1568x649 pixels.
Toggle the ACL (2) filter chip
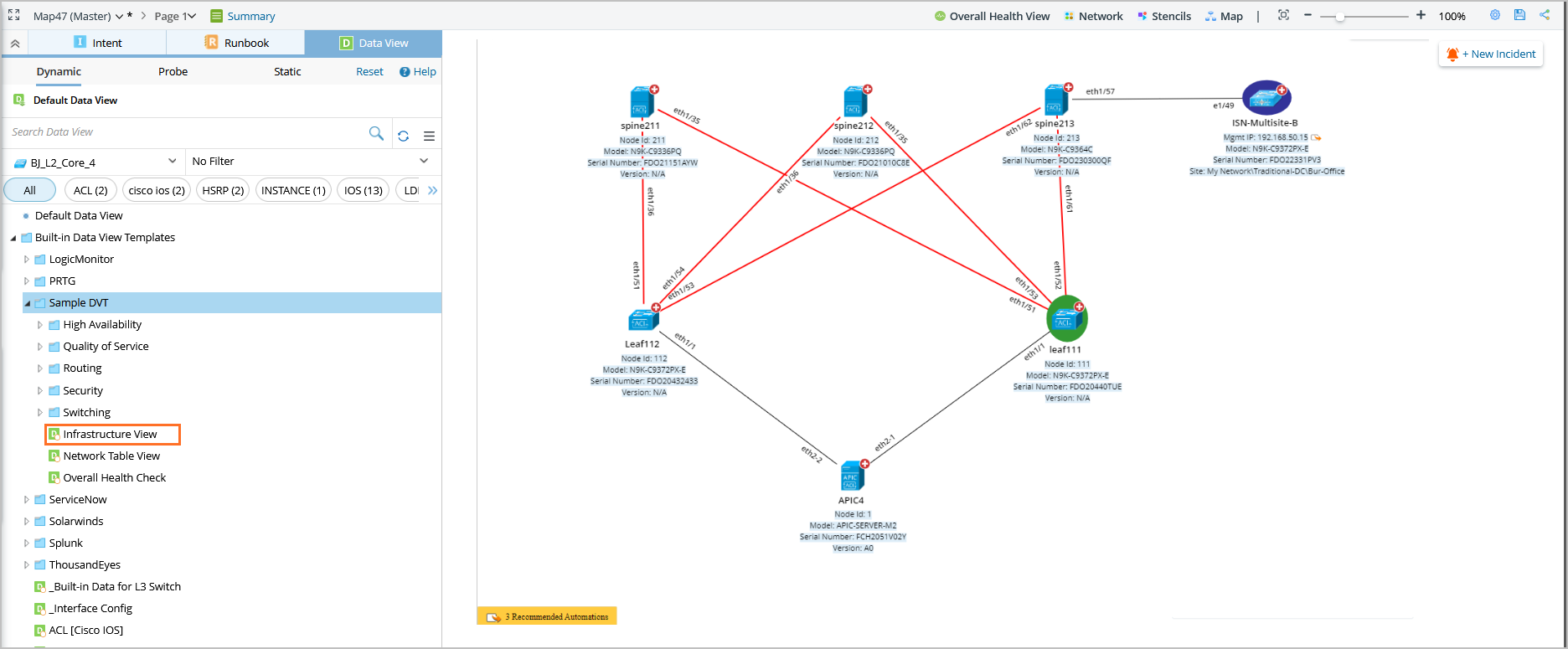[x=90, y=190]
